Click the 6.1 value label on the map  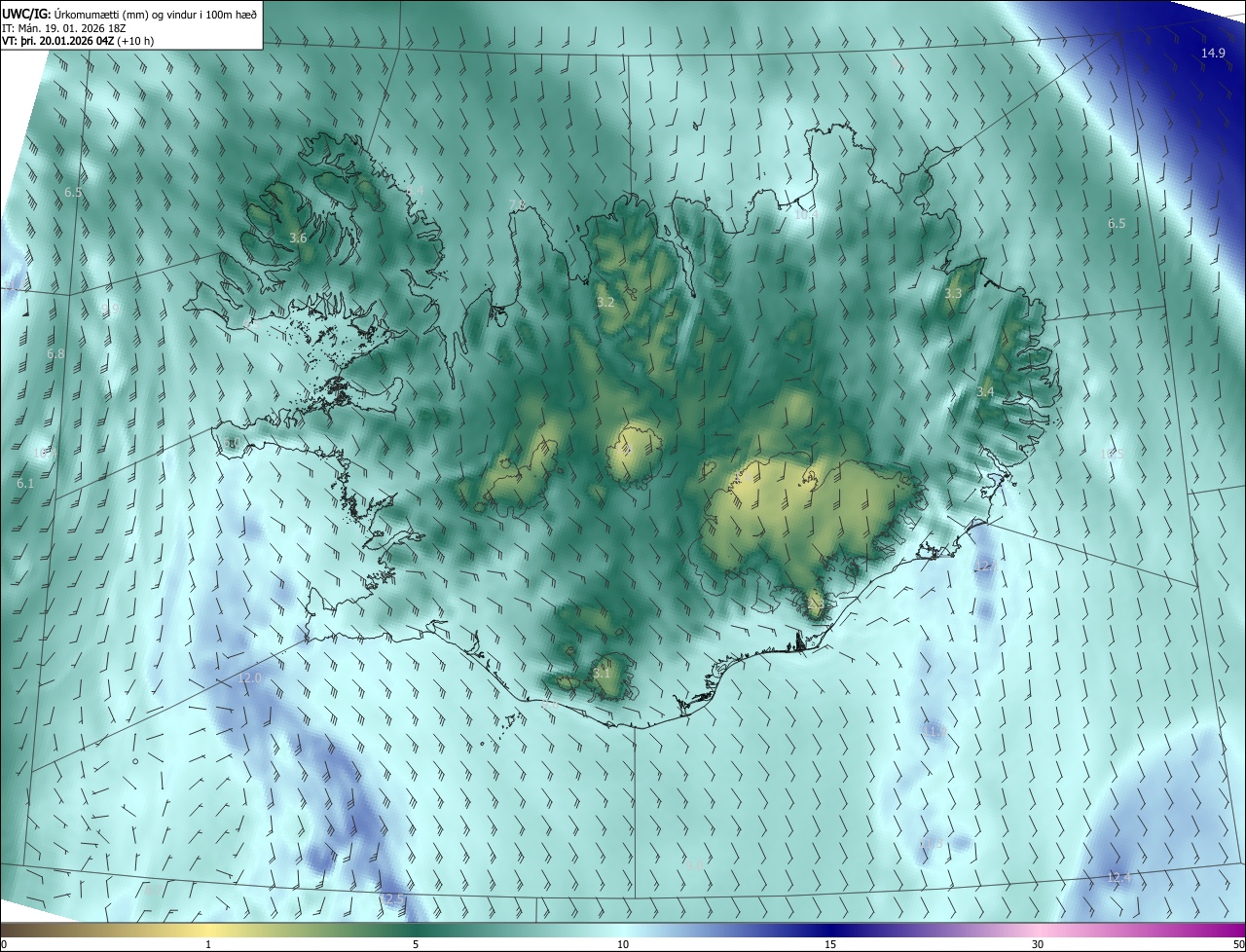(x=25, y=483)
